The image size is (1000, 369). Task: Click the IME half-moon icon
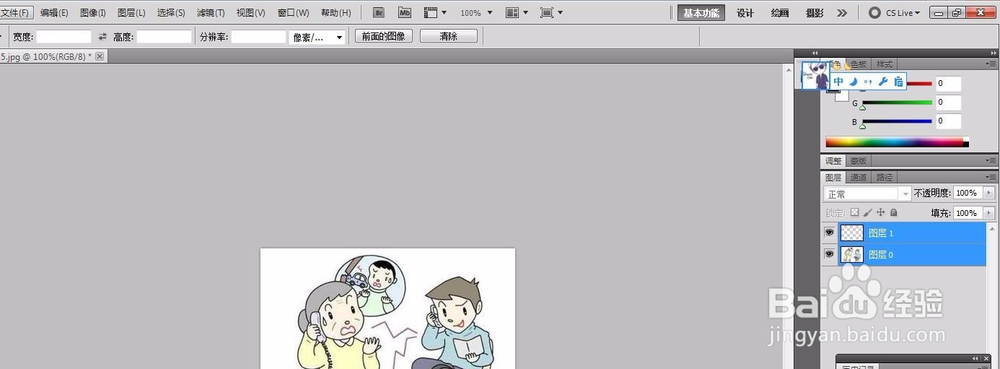853,82
